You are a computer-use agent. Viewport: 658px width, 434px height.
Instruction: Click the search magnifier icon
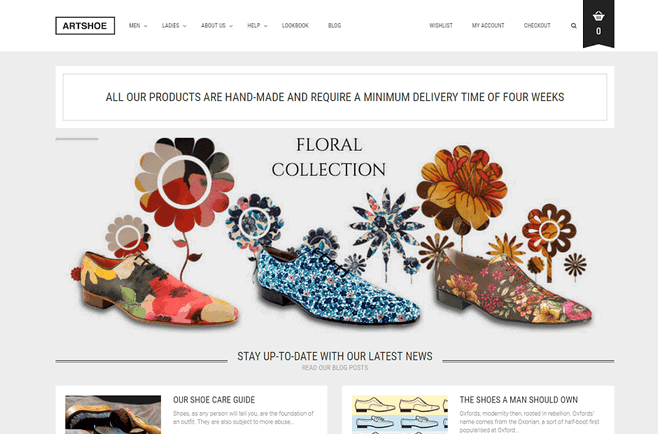574,26
